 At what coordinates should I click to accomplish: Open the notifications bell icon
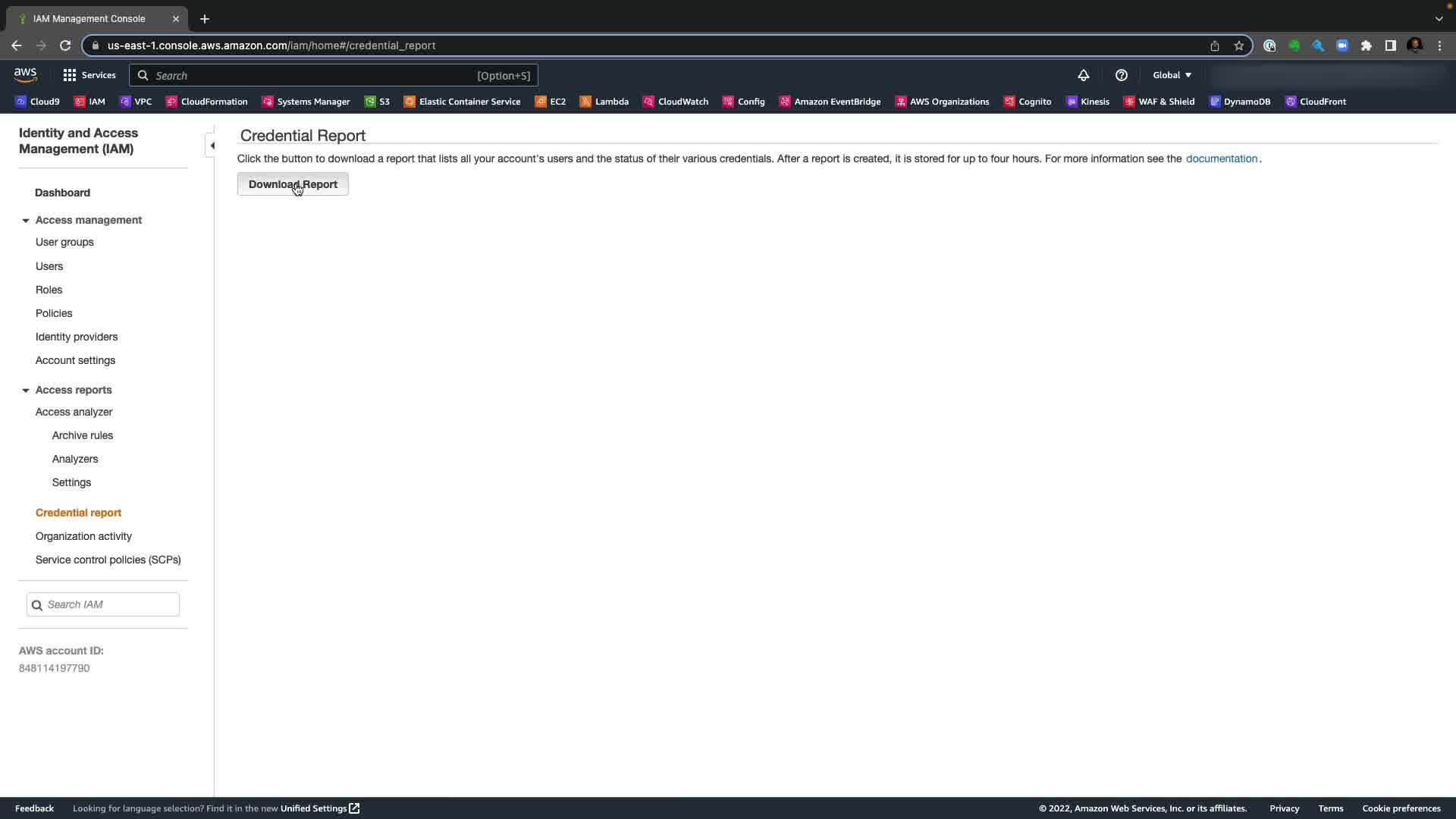[1083, 75]
